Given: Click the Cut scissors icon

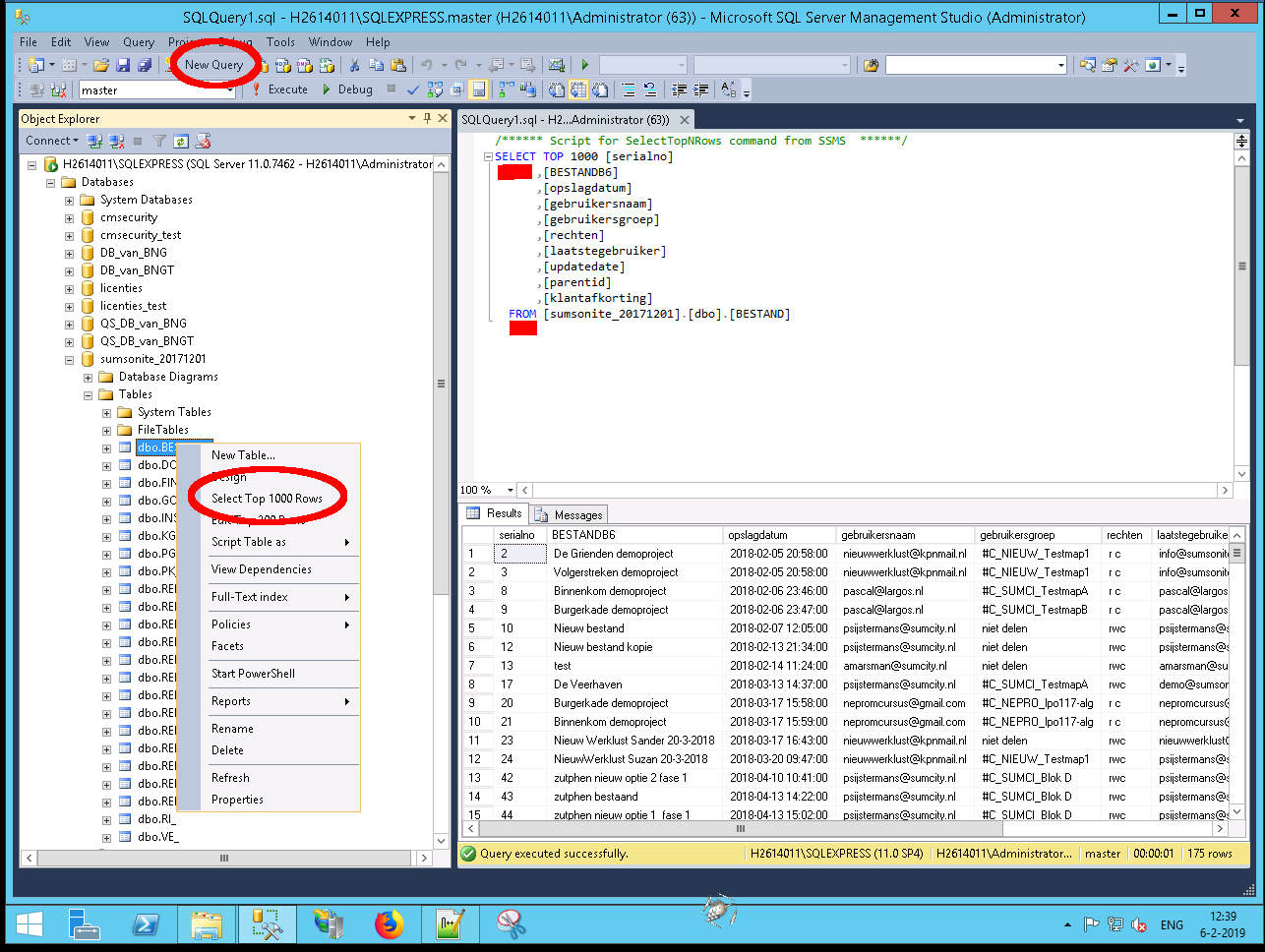Looking at the screenshot, I should (354, 65).
